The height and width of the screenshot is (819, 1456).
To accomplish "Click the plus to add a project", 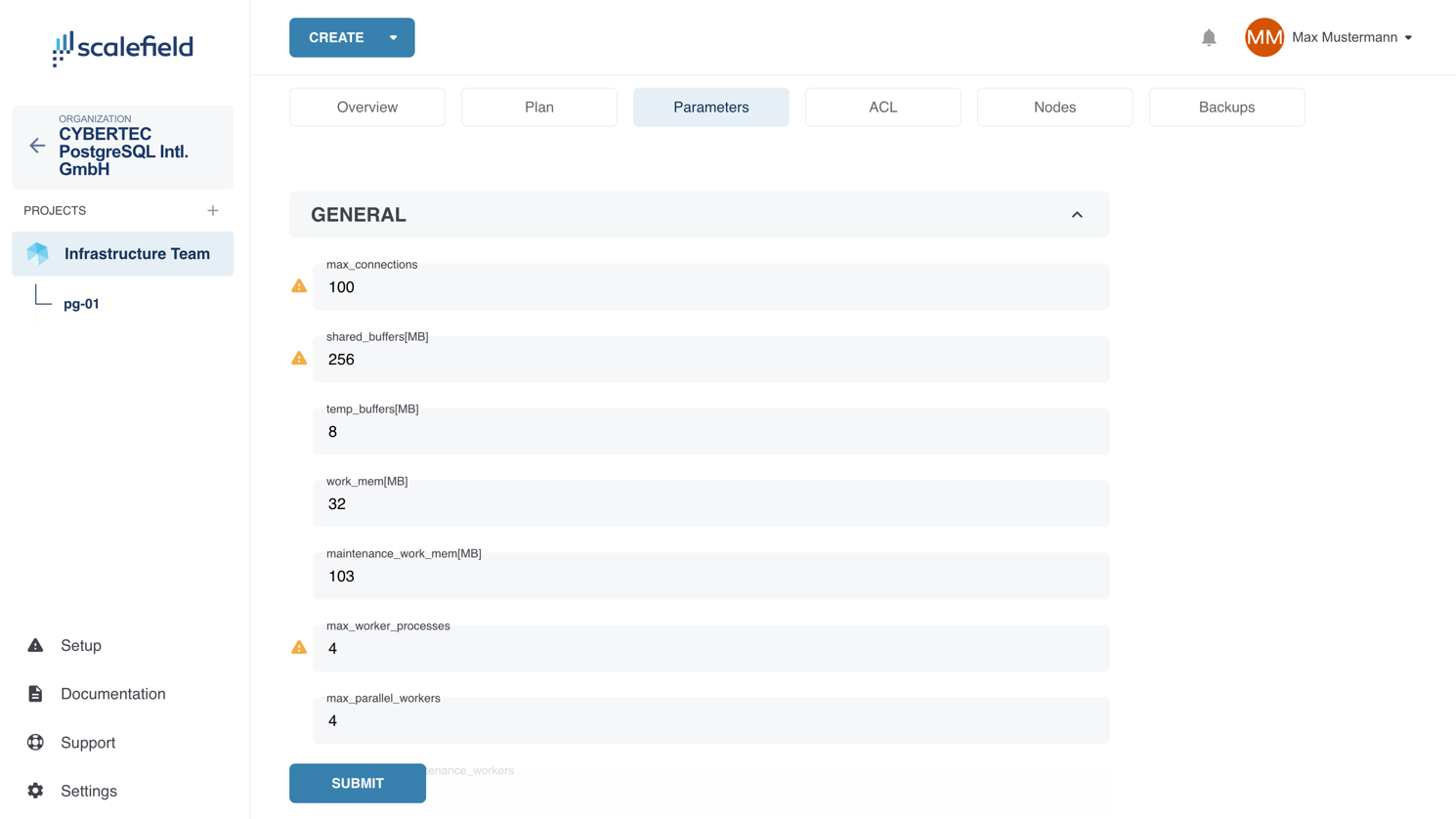I will (x=212, y=209).
